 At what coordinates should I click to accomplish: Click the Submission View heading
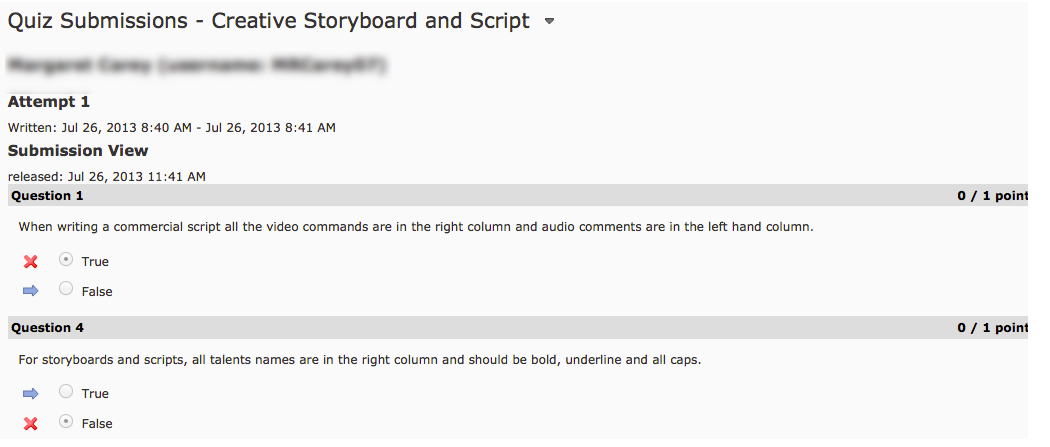tap(78, 151)
